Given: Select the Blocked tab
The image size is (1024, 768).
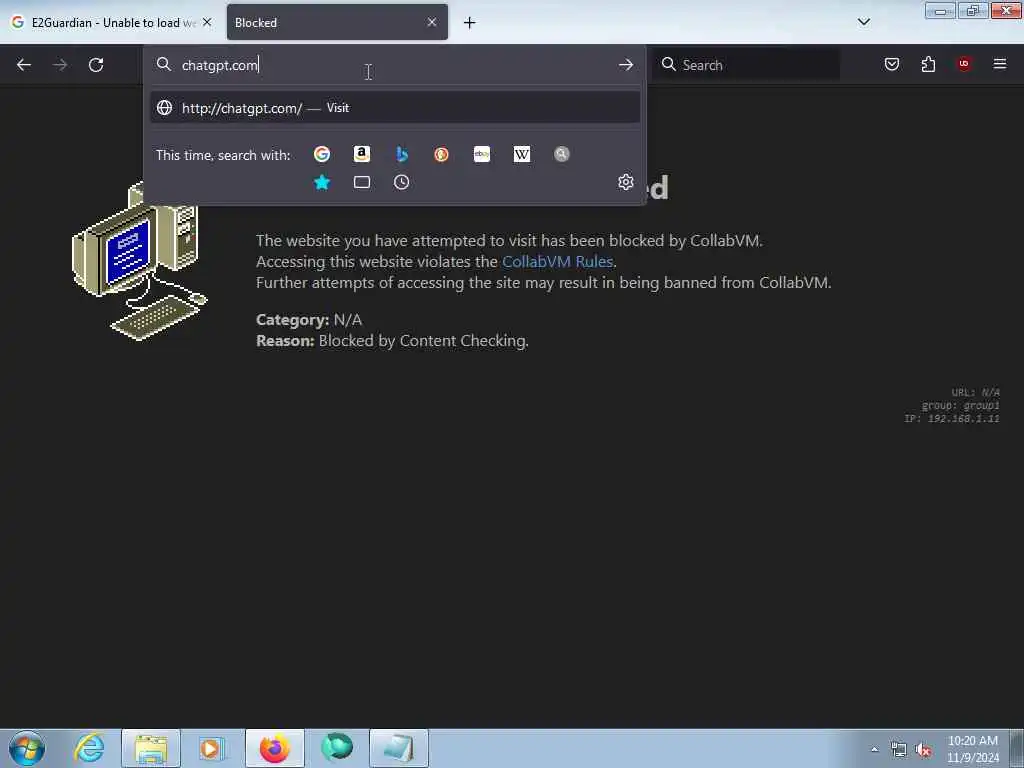Looking at the screenshot, I should (337, 22).
